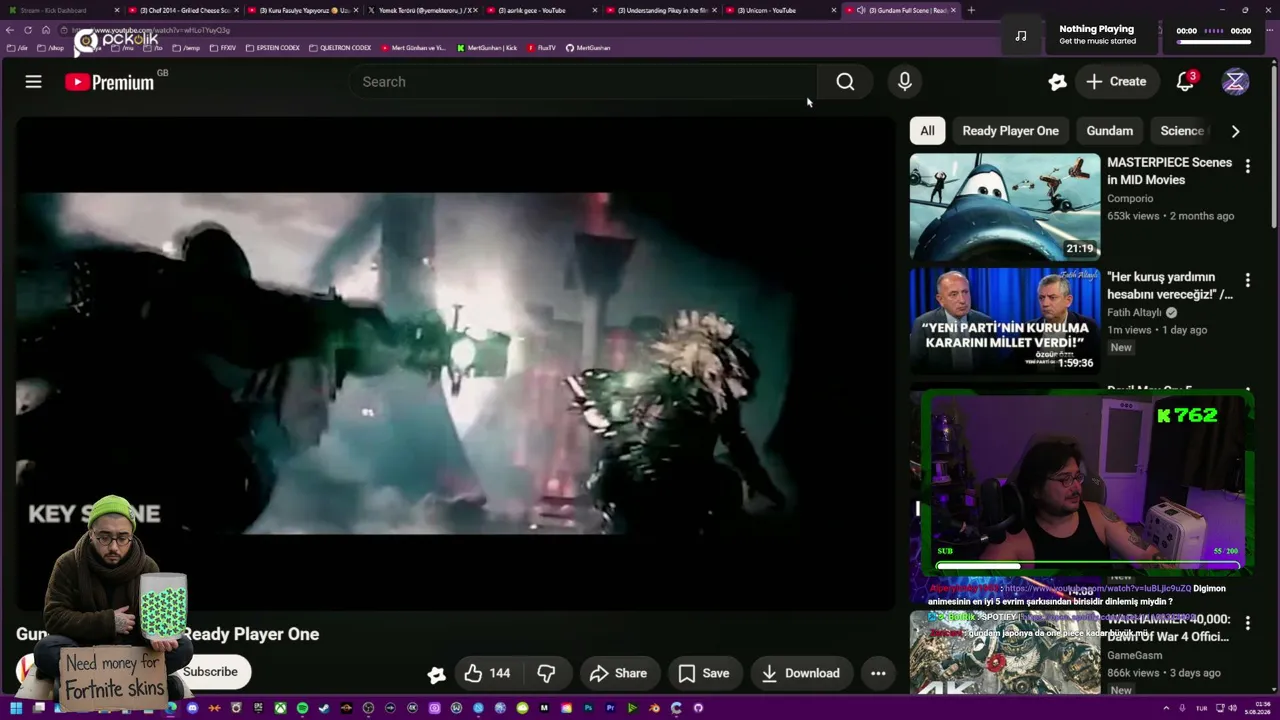The image size is (1280, 720).
Task: Open Windows Start menu
Action: 16,708
